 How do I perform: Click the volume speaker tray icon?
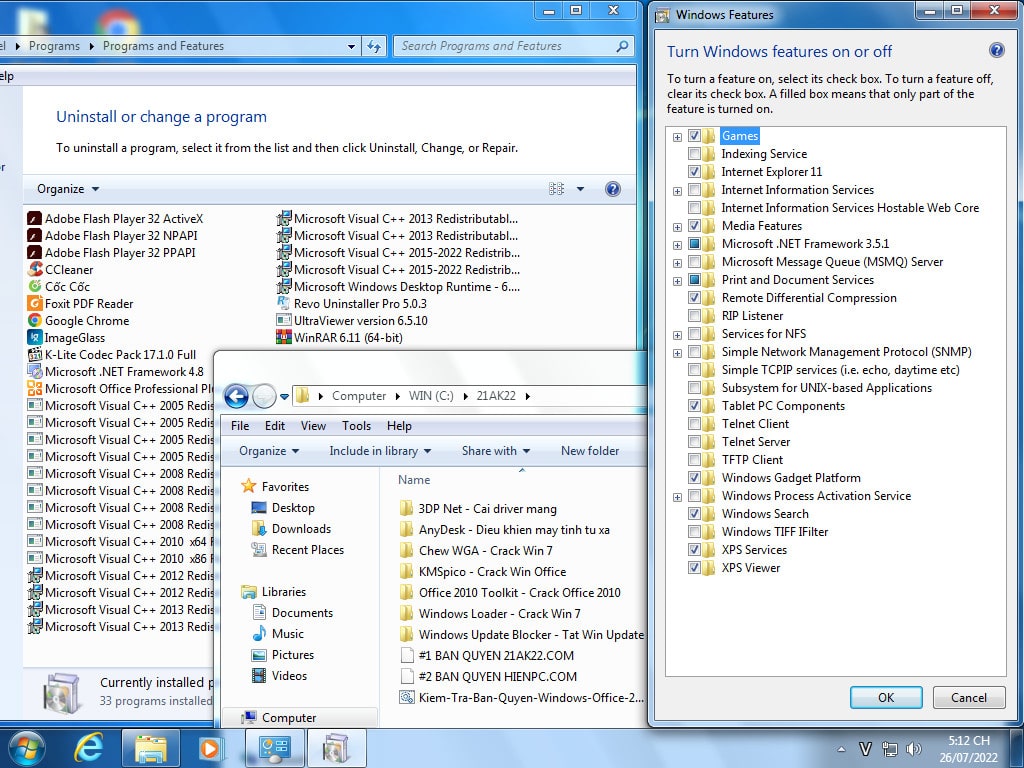tap(912, 748)
